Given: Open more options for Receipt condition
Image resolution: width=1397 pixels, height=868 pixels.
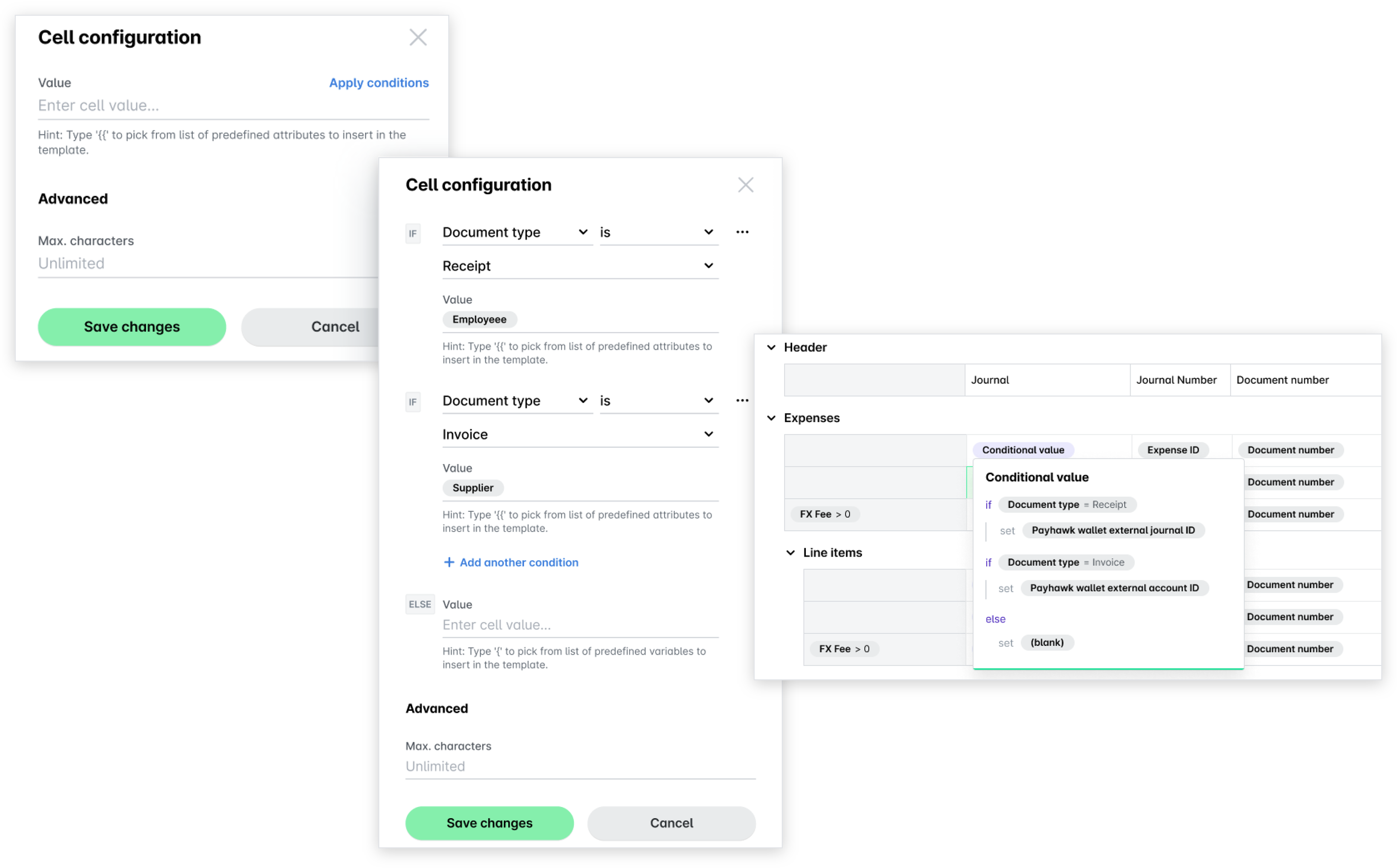Looking at the screenshot, I should coord(742,232).
